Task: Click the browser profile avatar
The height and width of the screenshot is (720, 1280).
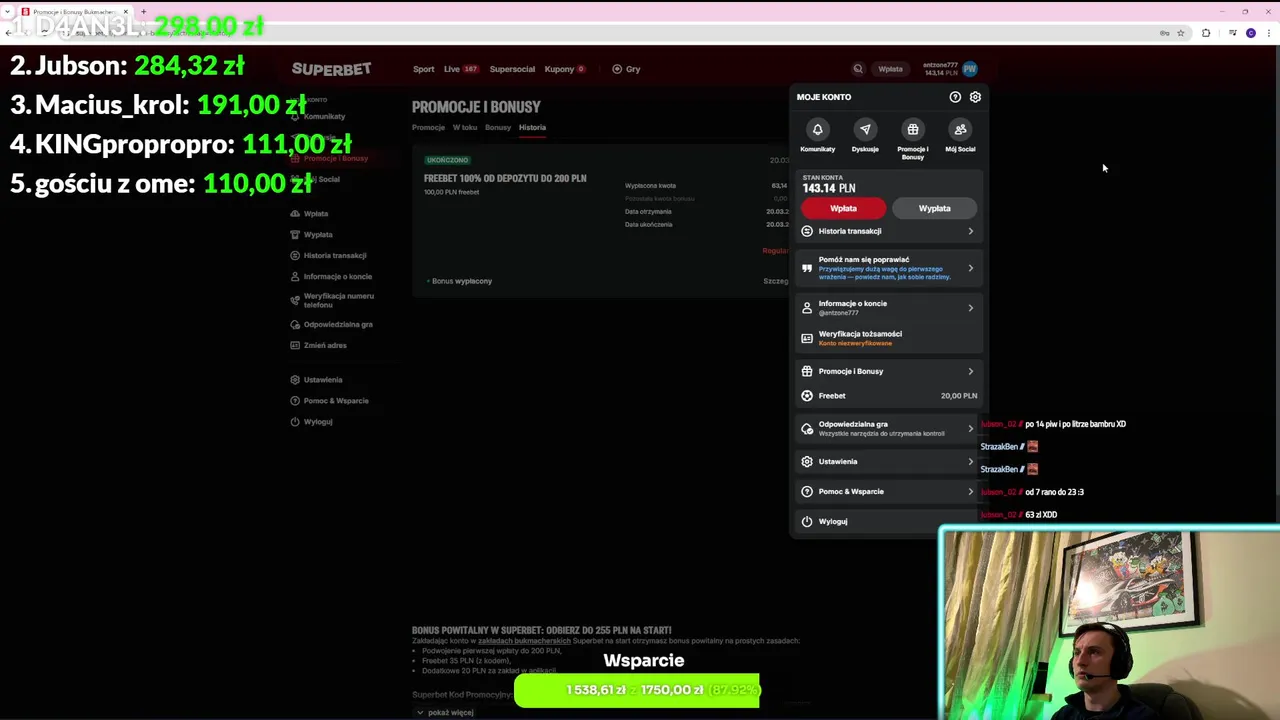Action: tap(1251, 33)
